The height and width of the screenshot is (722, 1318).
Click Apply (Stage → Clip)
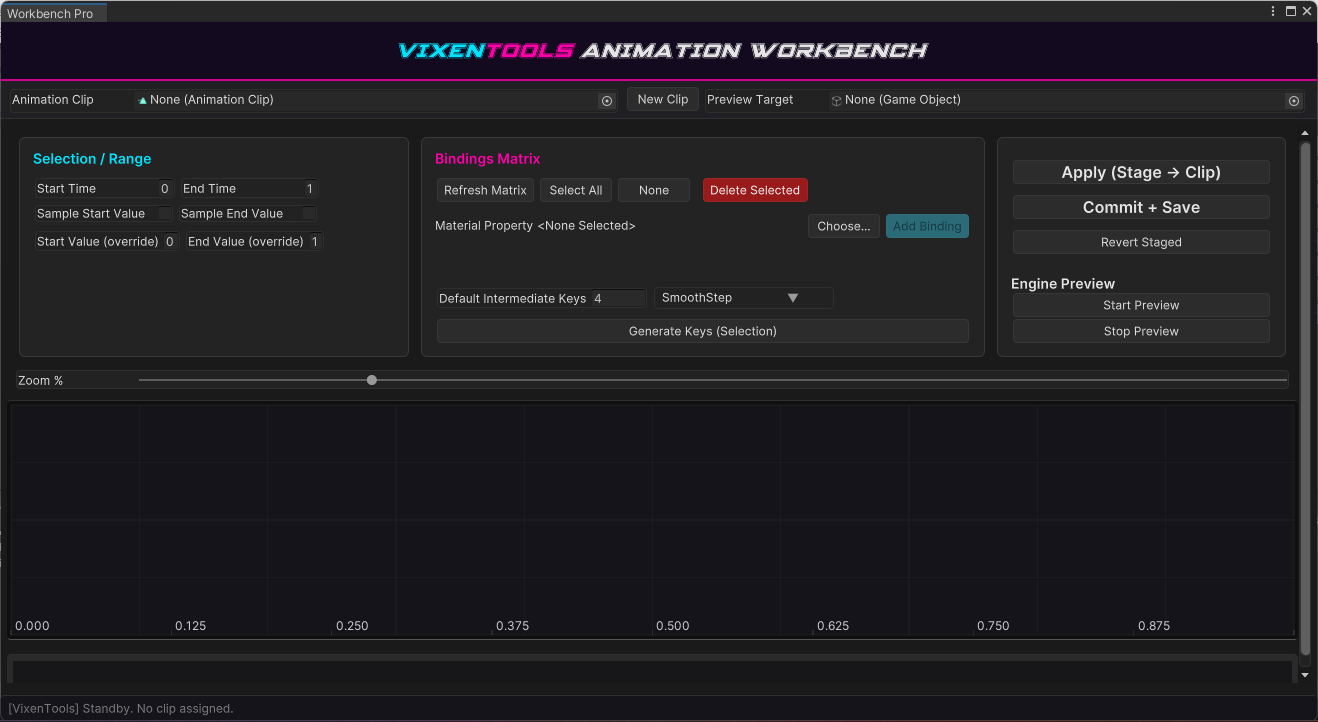(1141, 172)
